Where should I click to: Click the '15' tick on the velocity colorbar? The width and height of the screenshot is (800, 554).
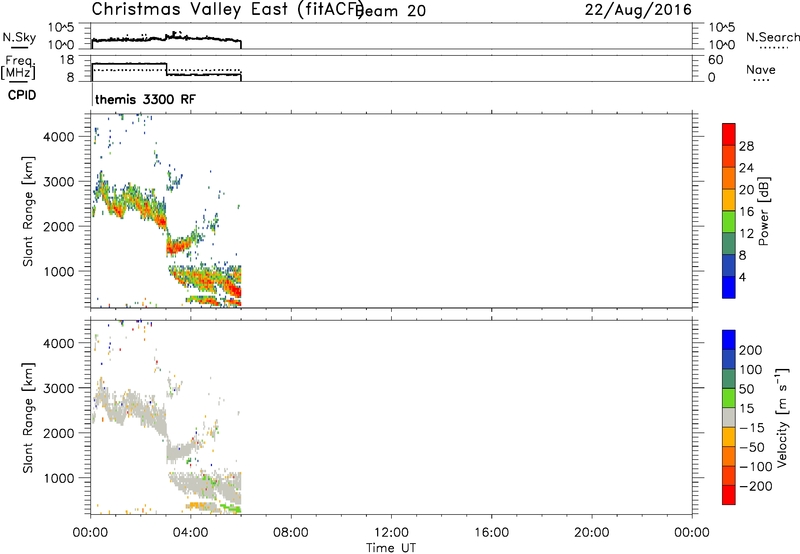click(x=746, y=408)
